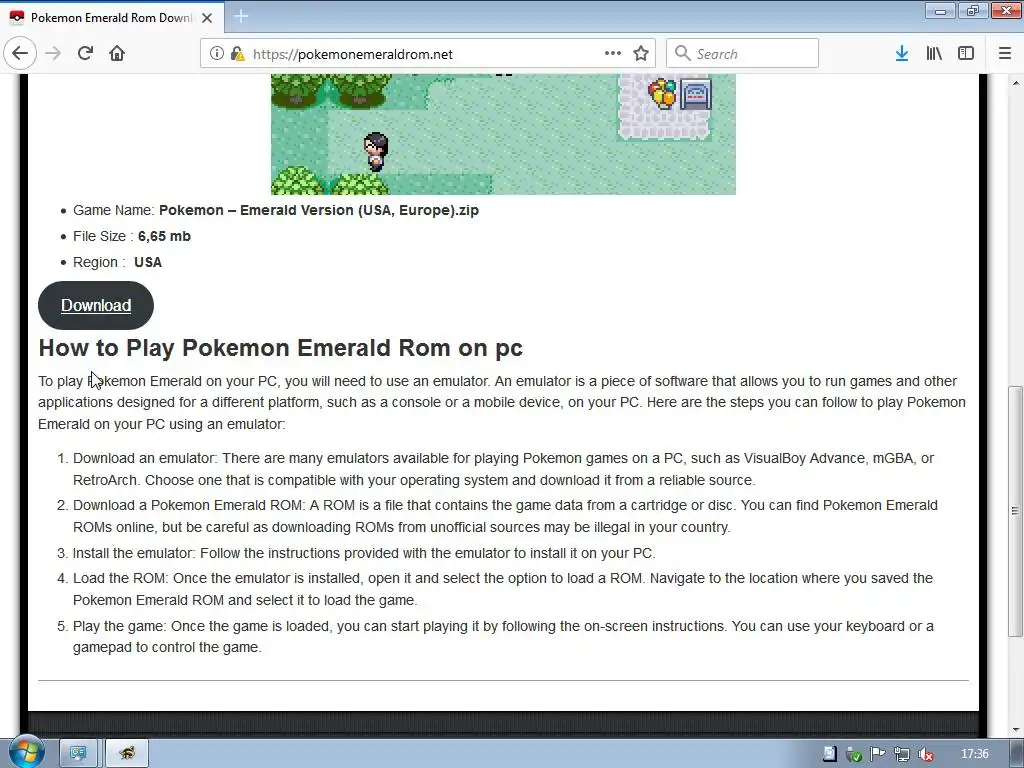The width and height of the screenshot is (1024, 768).
Task: Open the Firefox home page
Action: click(117, 54)
